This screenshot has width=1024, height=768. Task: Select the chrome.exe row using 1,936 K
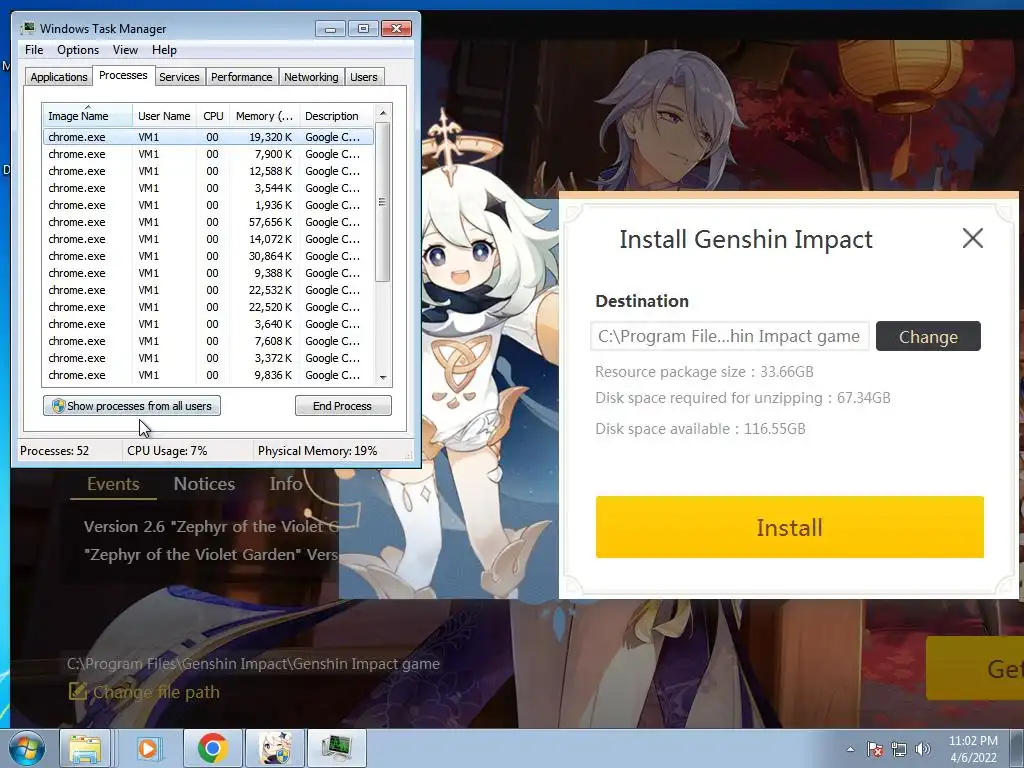click(208, 205)
